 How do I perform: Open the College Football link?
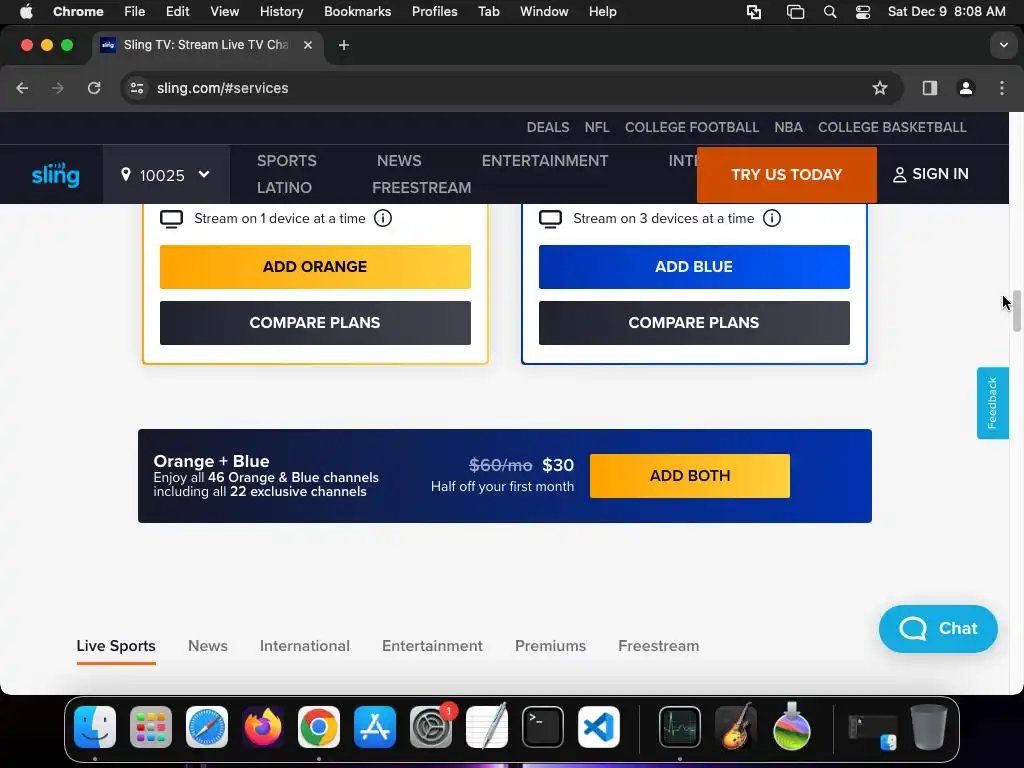point(692,127)
